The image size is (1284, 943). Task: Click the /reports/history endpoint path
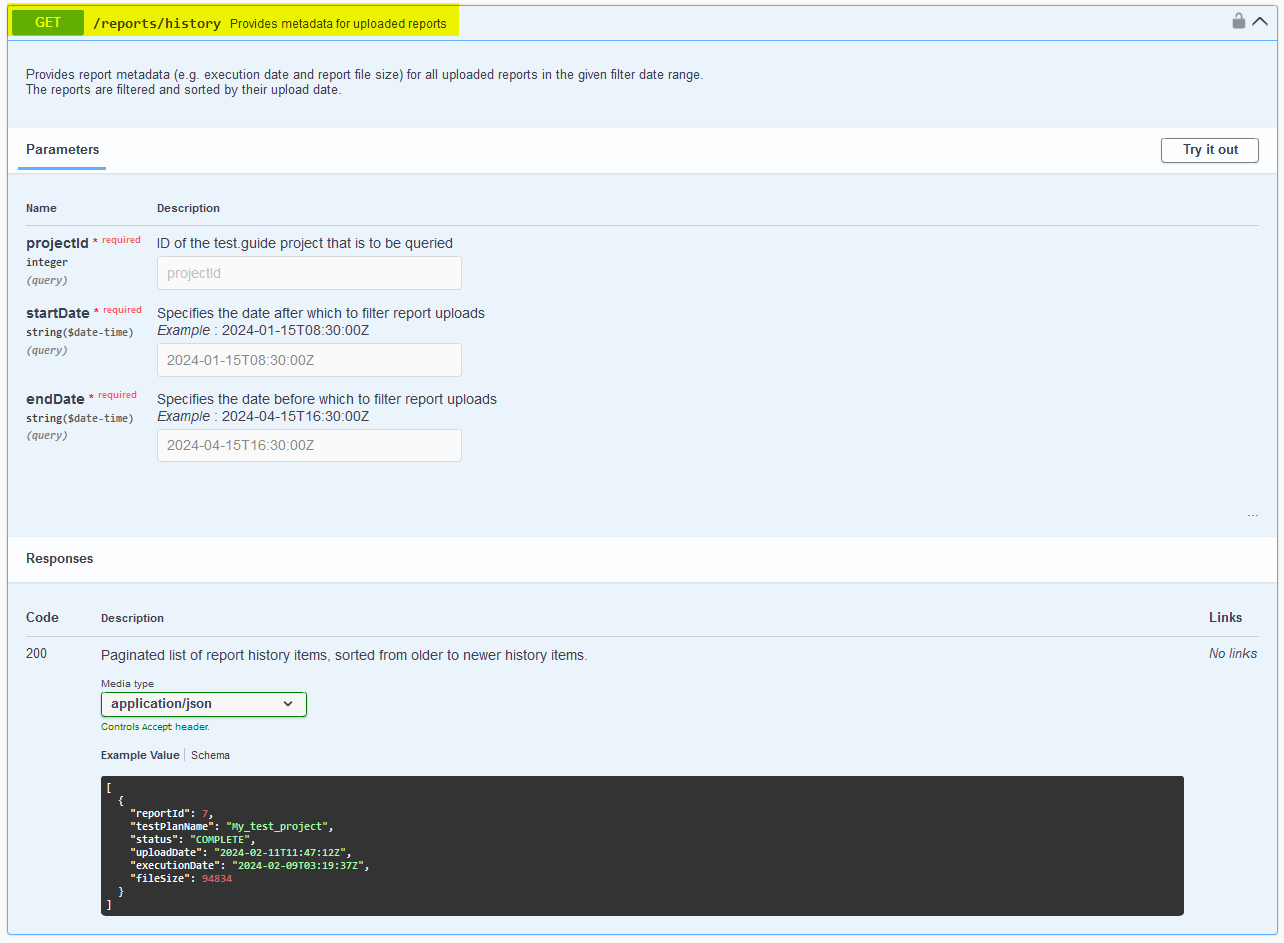coord(156,23)
